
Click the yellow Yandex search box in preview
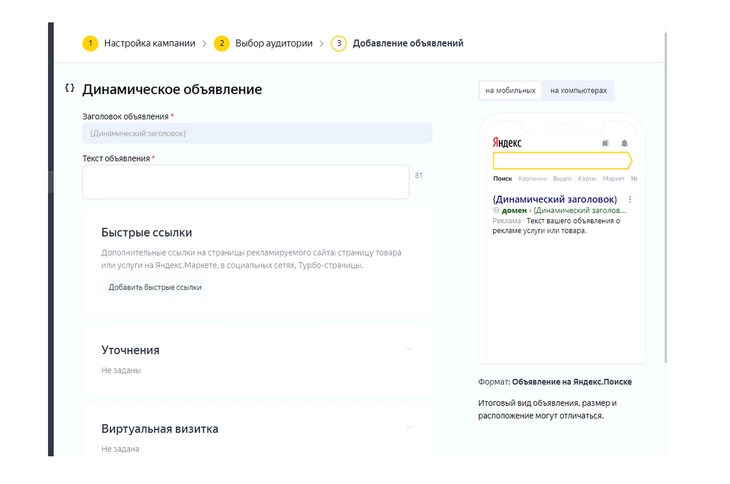[562, 161]
